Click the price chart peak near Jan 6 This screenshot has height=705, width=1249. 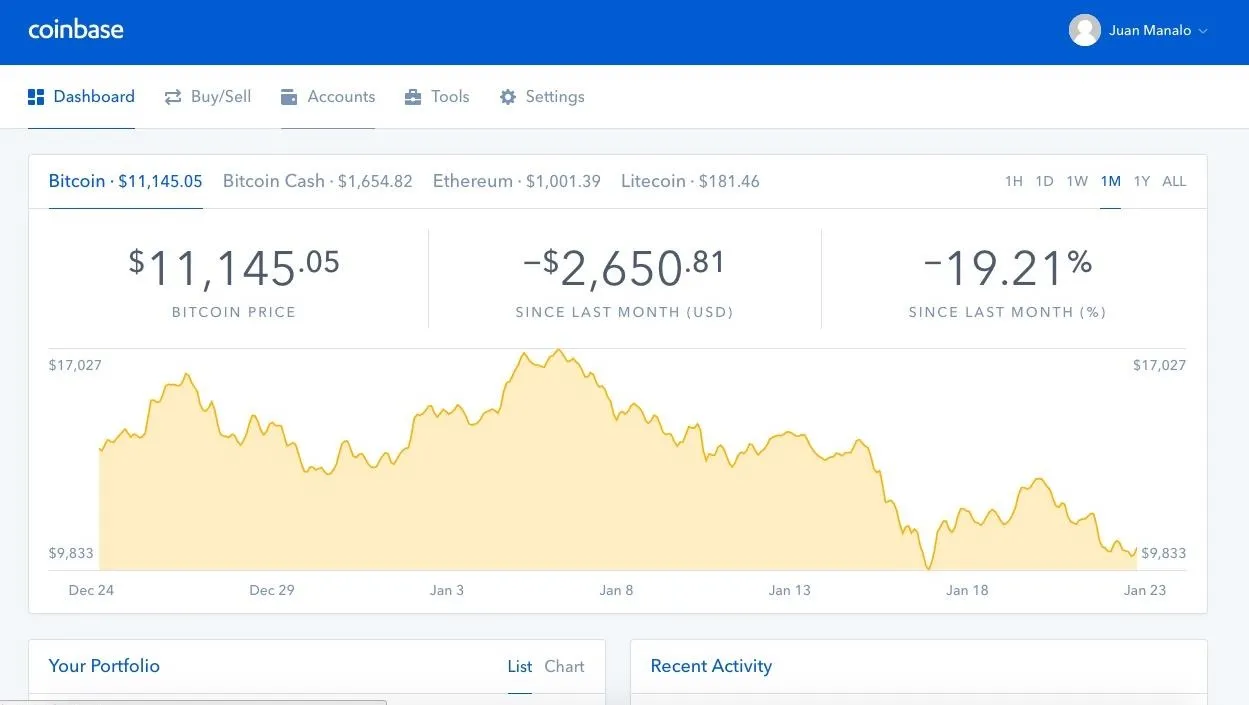click(x=558, y=352)
